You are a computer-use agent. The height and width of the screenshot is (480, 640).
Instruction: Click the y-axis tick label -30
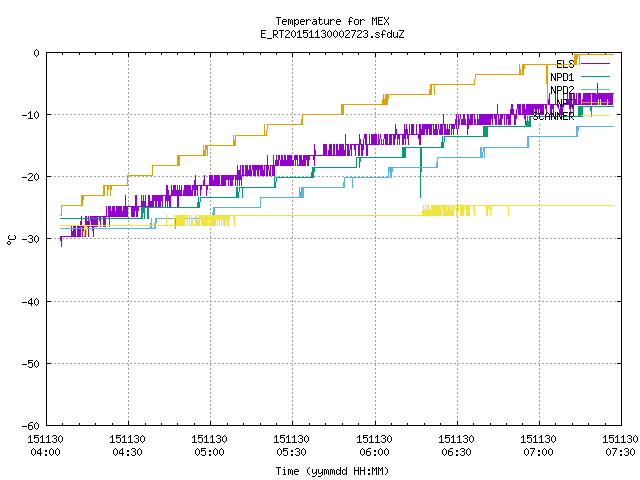click(x=31, y=239)
